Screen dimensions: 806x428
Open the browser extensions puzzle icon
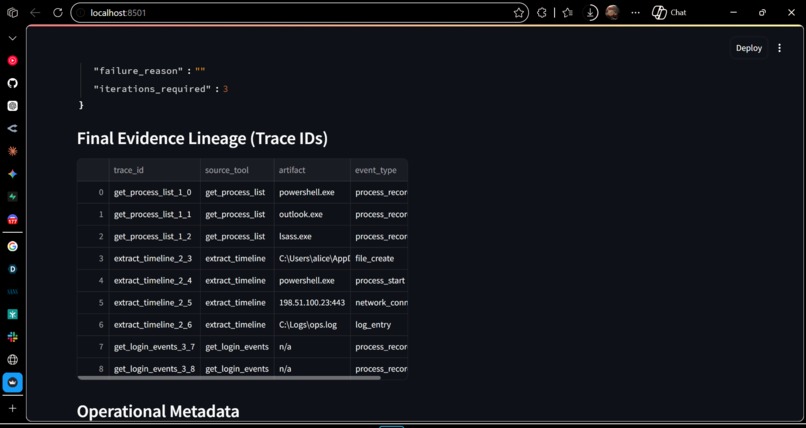coord(541,13)
